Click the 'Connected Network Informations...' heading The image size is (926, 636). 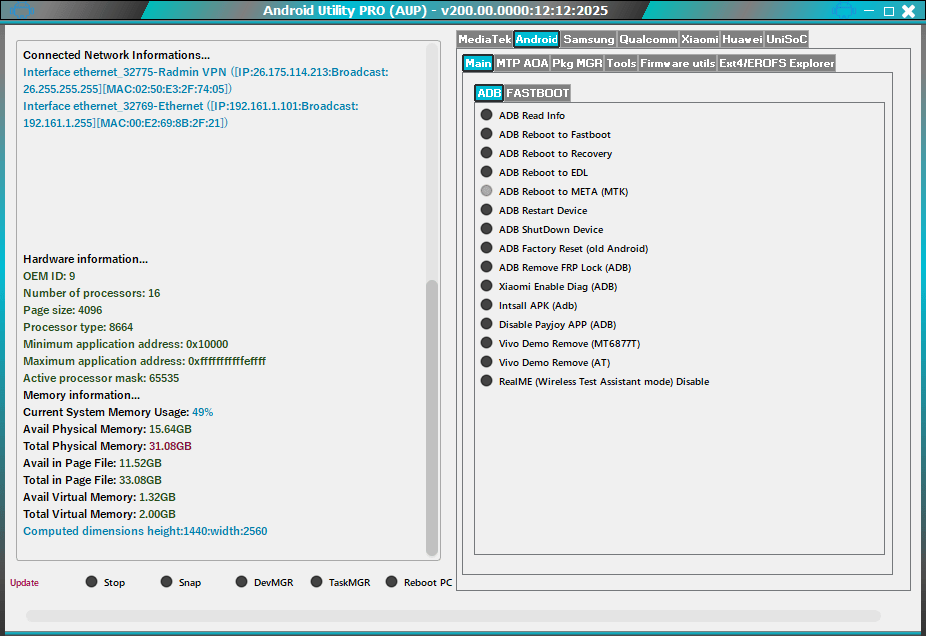click(x=116, y=55)
